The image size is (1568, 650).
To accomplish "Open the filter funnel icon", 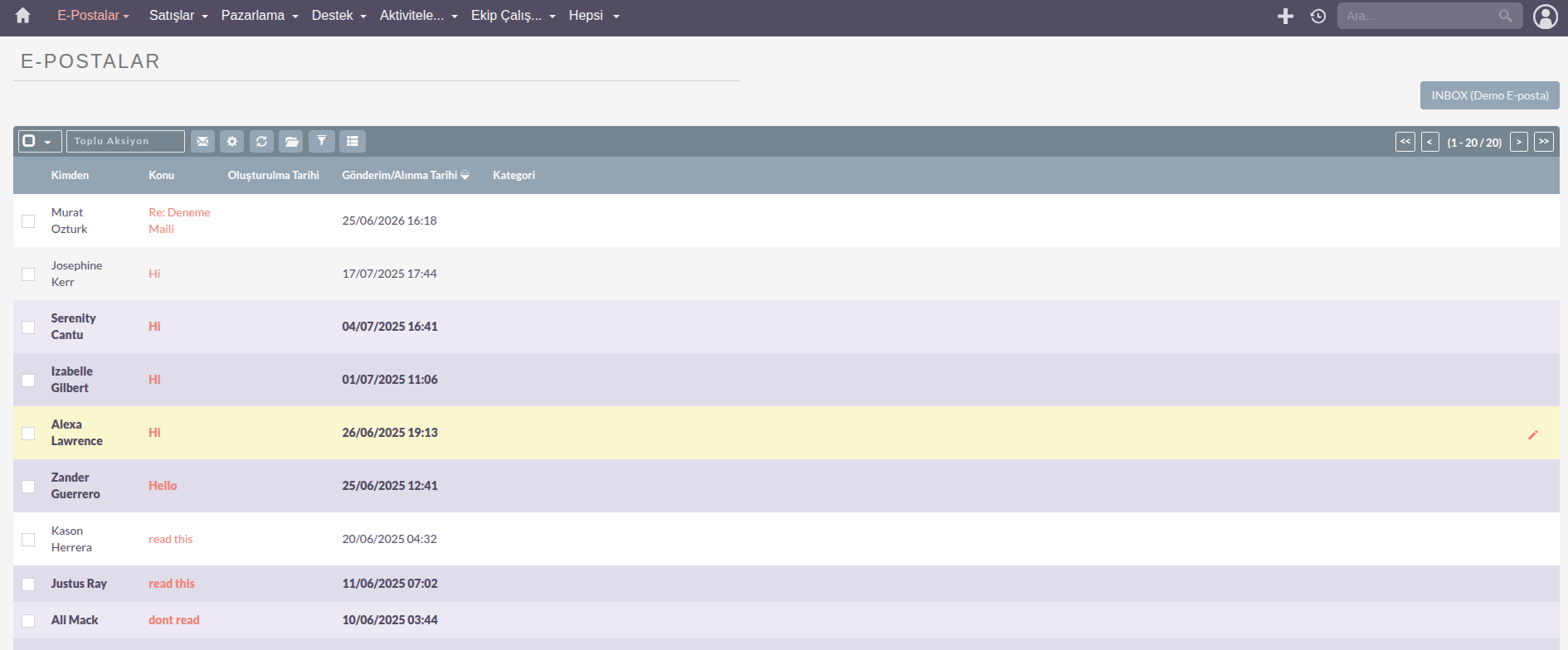I will 322,142.
